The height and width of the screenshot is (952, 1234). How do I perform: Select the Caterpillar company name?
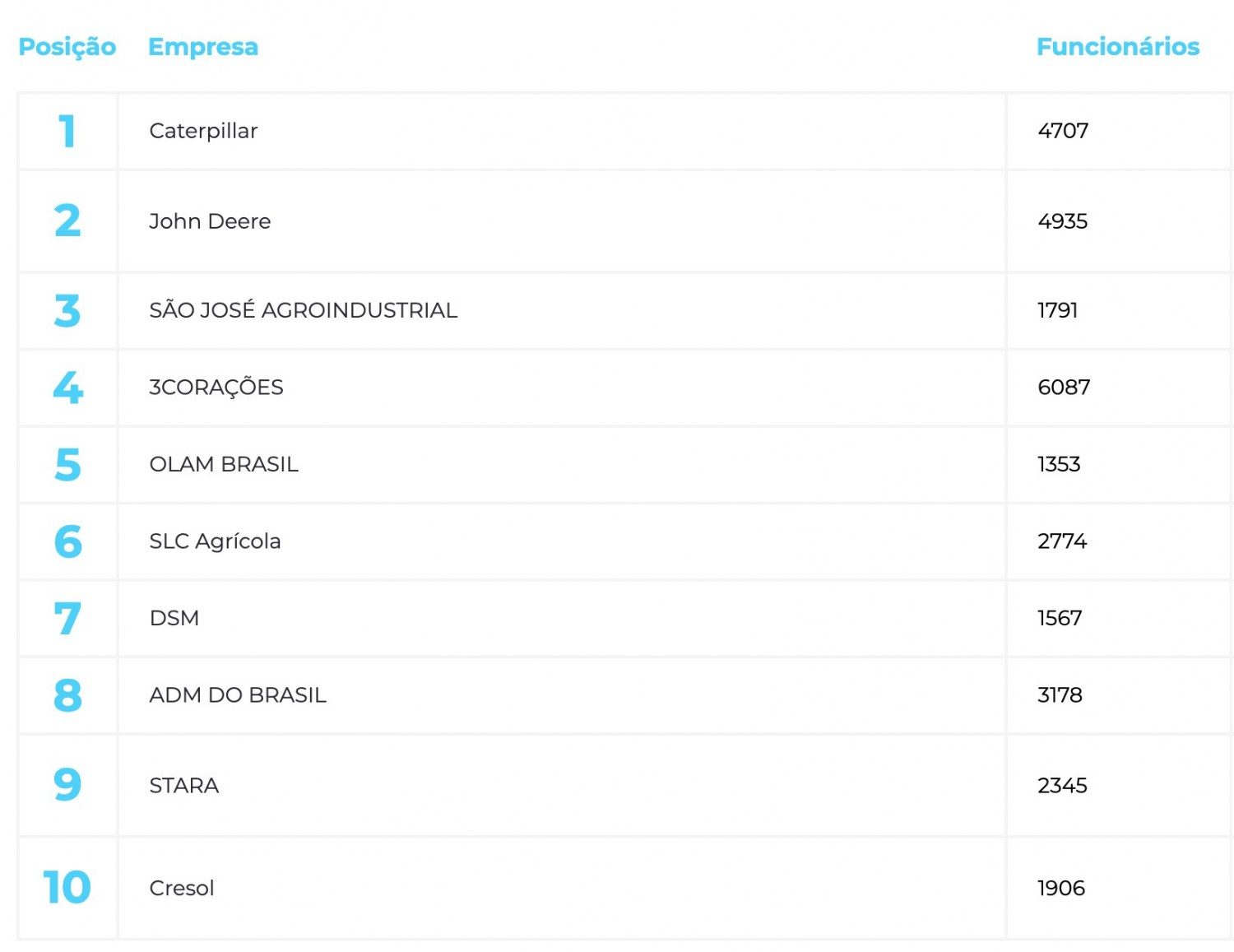203,131
